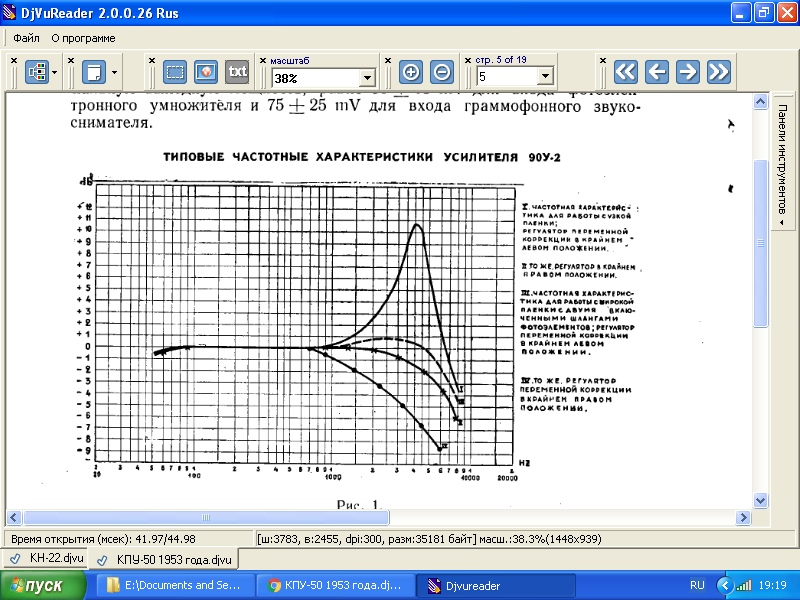Jump to the last page
Screen dimensions: 800x600
point(719,71)
